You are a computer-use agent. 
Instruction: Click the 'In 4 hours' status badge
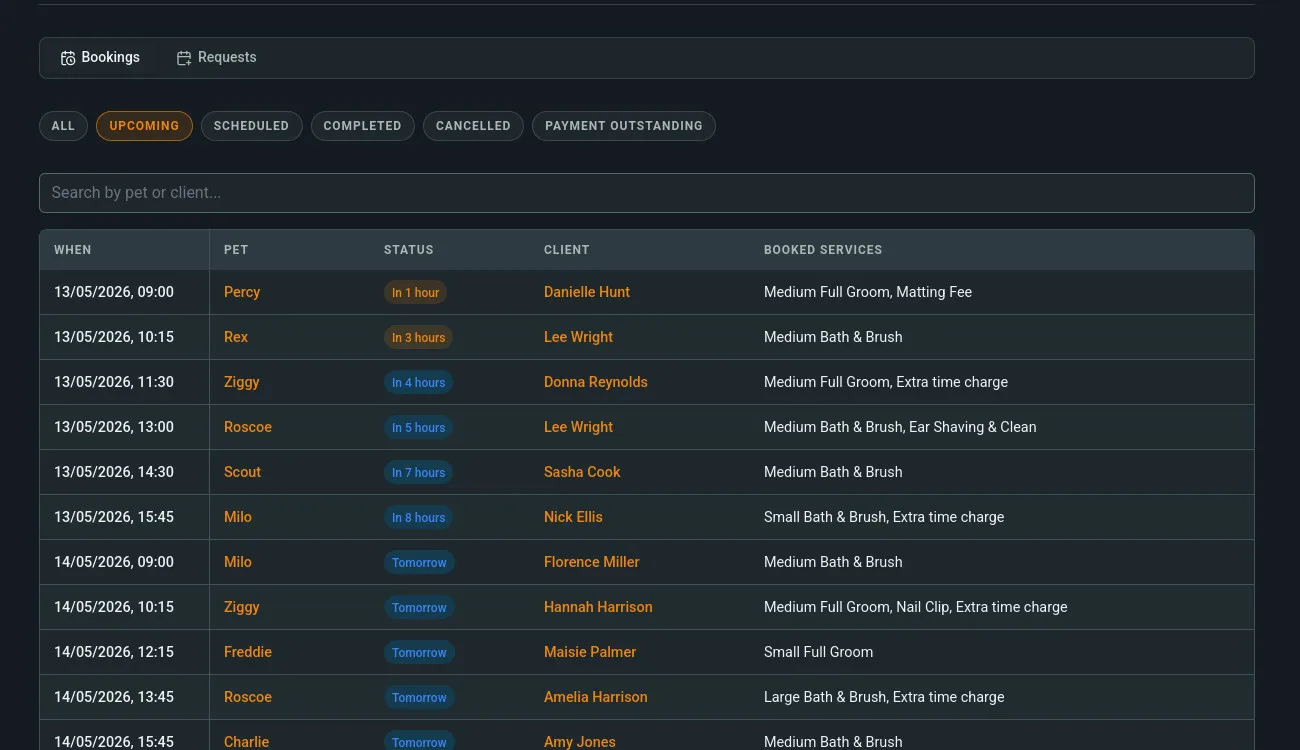point(418,383)
